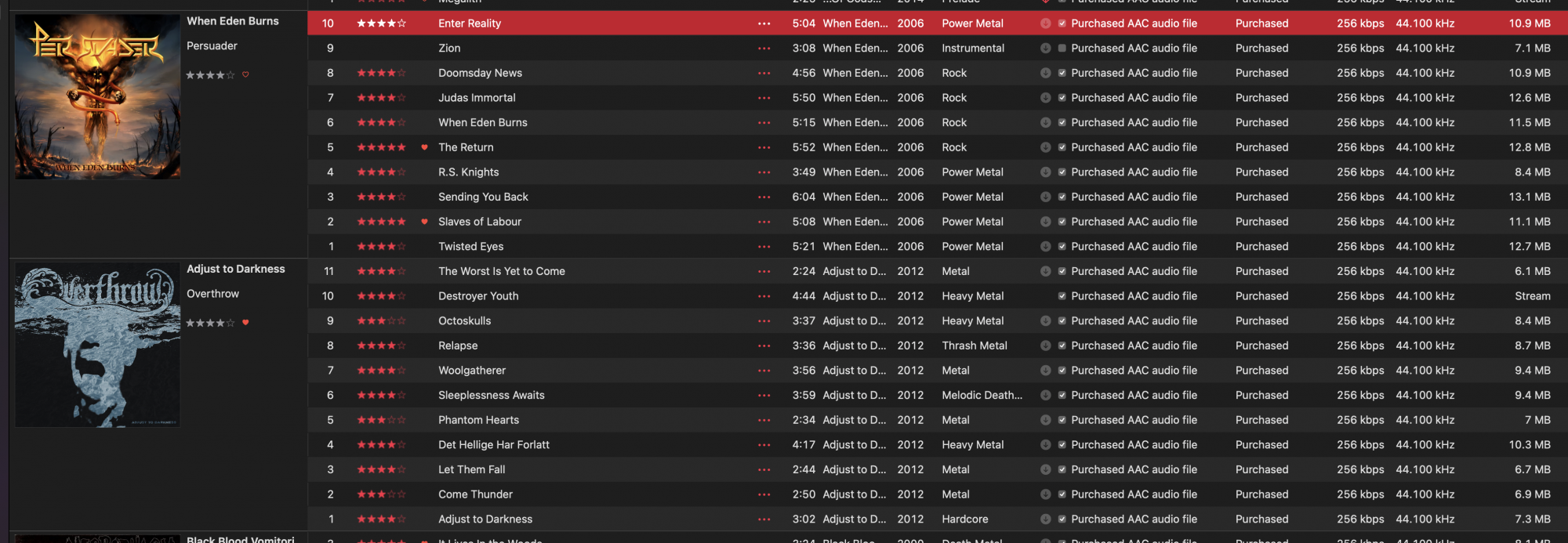The width and height of the screenshot is (1568, 543).
Task: Open the three-dot menu for Relapse
Action: tap(764, 346)
